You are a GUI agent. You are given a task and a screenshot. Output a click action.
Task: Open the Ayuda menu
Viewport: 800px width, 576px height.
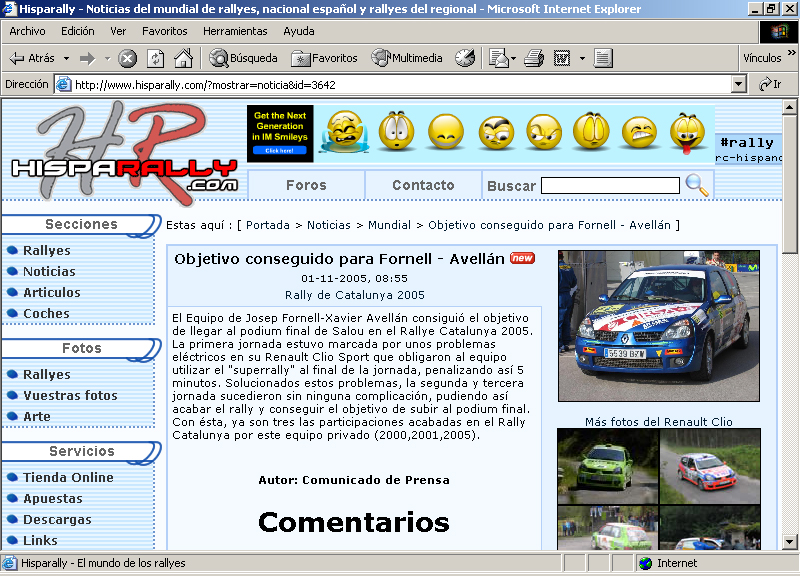point(298,31)
